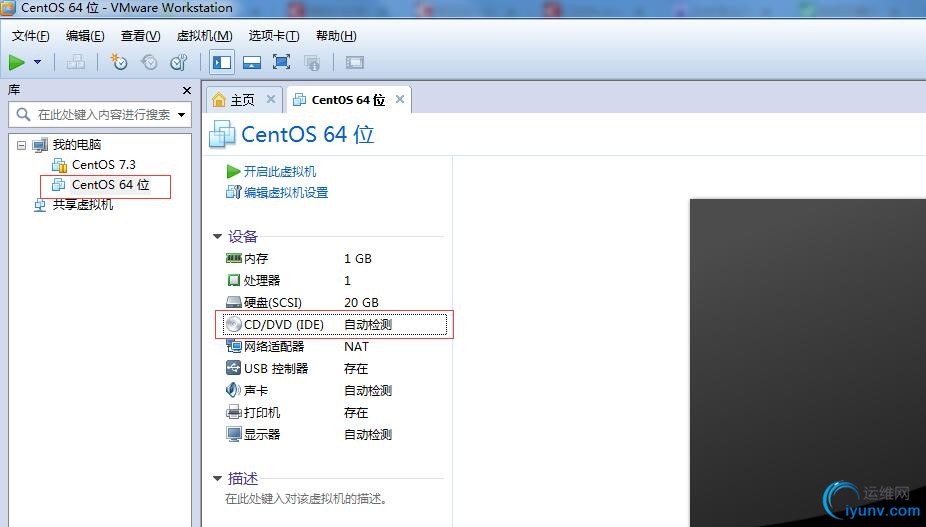Image resolution: width=926 pixels, height=527 pixels.
Task: Select the 内存 device row
Action: [335, 259]
